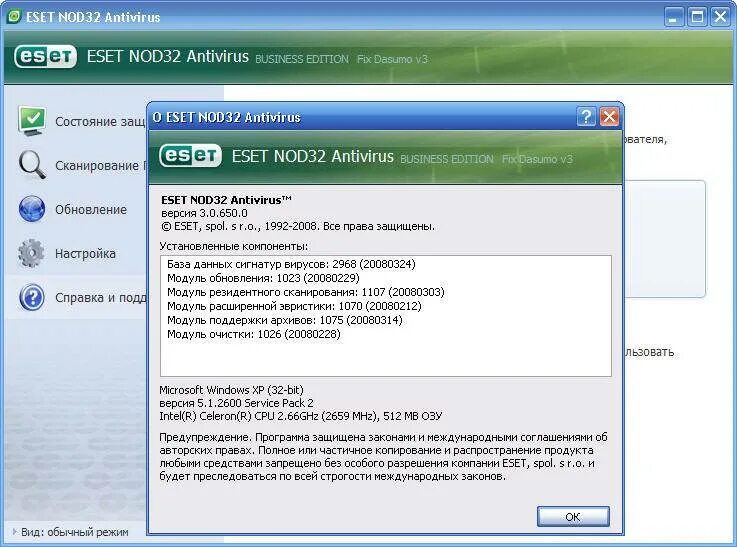The image size is (737, 547).
Task: Click ESET logo in About dialog banner
Action: (190, 156)
